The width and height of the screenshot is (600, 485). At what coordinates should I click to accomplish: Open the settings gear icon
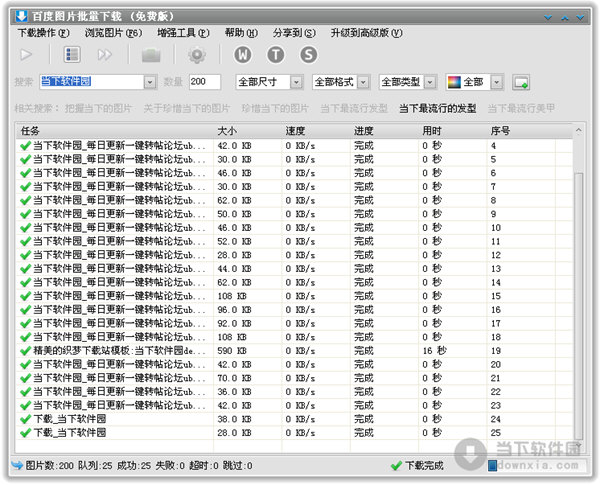tap(197, 55)
